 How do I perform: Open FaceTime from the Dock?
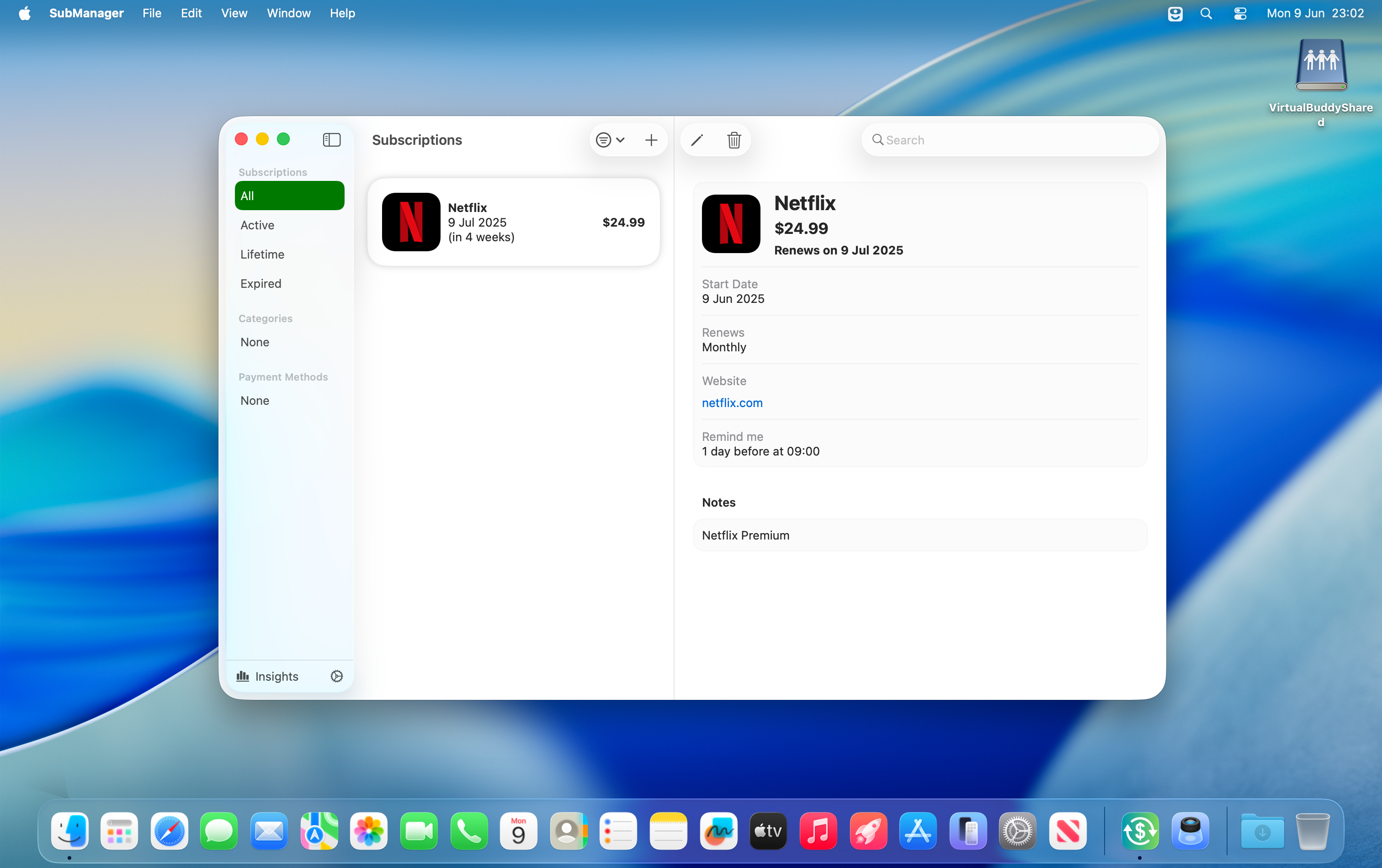tap(419, 830)
